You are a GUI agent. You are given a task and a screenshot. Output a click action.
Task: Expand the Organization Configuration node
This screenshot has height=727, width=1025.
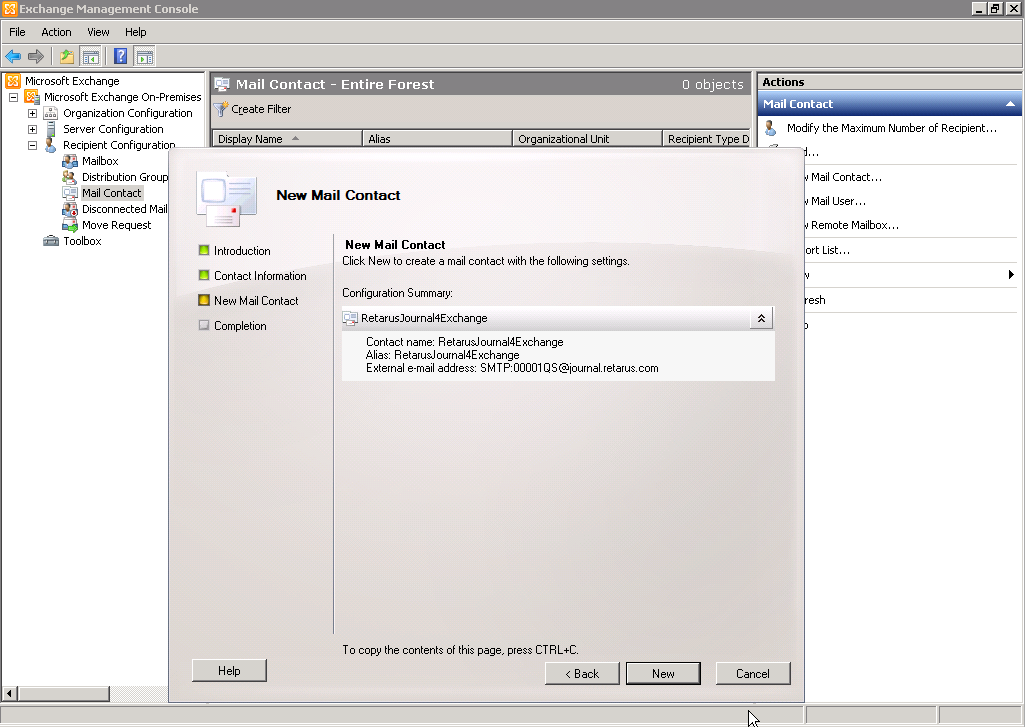pyautogui.click(x=32, y=113)
